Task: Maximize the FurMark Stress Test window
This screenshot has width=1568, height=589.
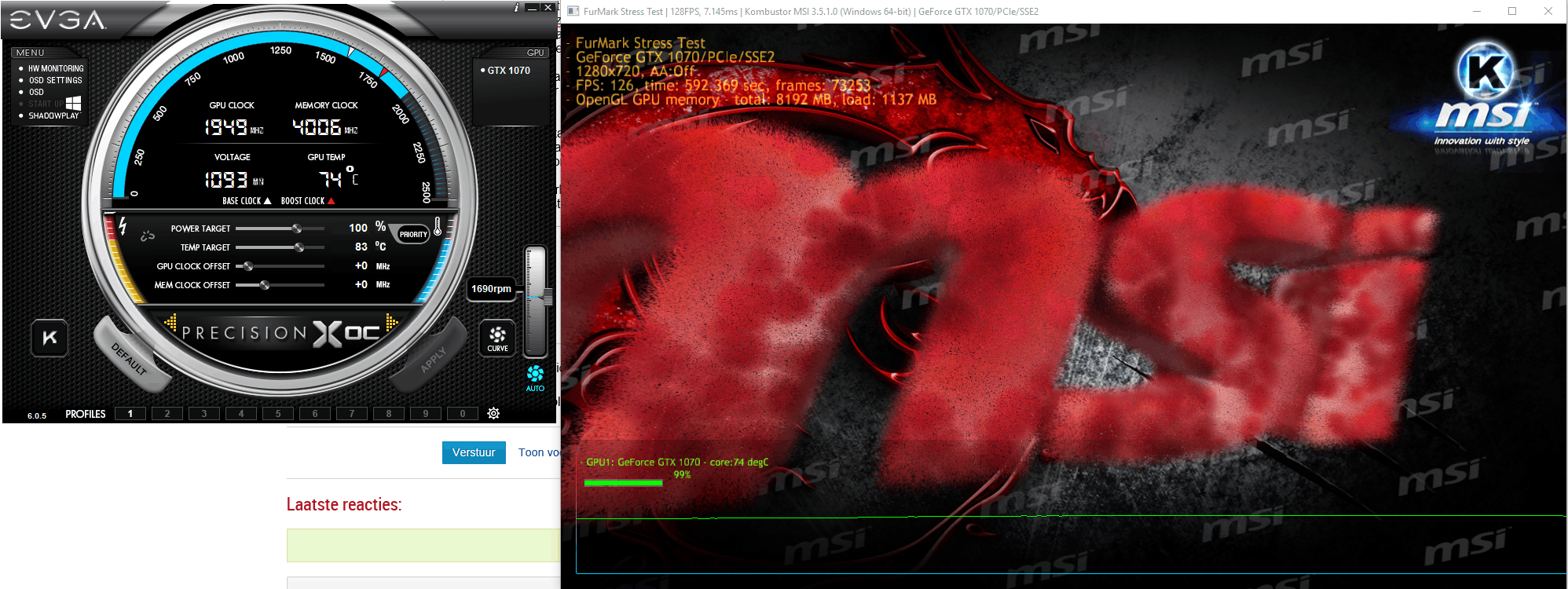Action: point(1512,11)
